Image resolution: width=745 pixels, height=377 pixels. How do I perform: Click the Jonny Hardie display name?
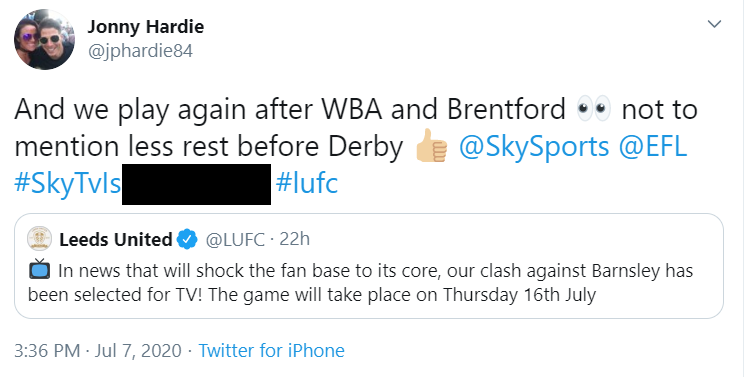145,27
